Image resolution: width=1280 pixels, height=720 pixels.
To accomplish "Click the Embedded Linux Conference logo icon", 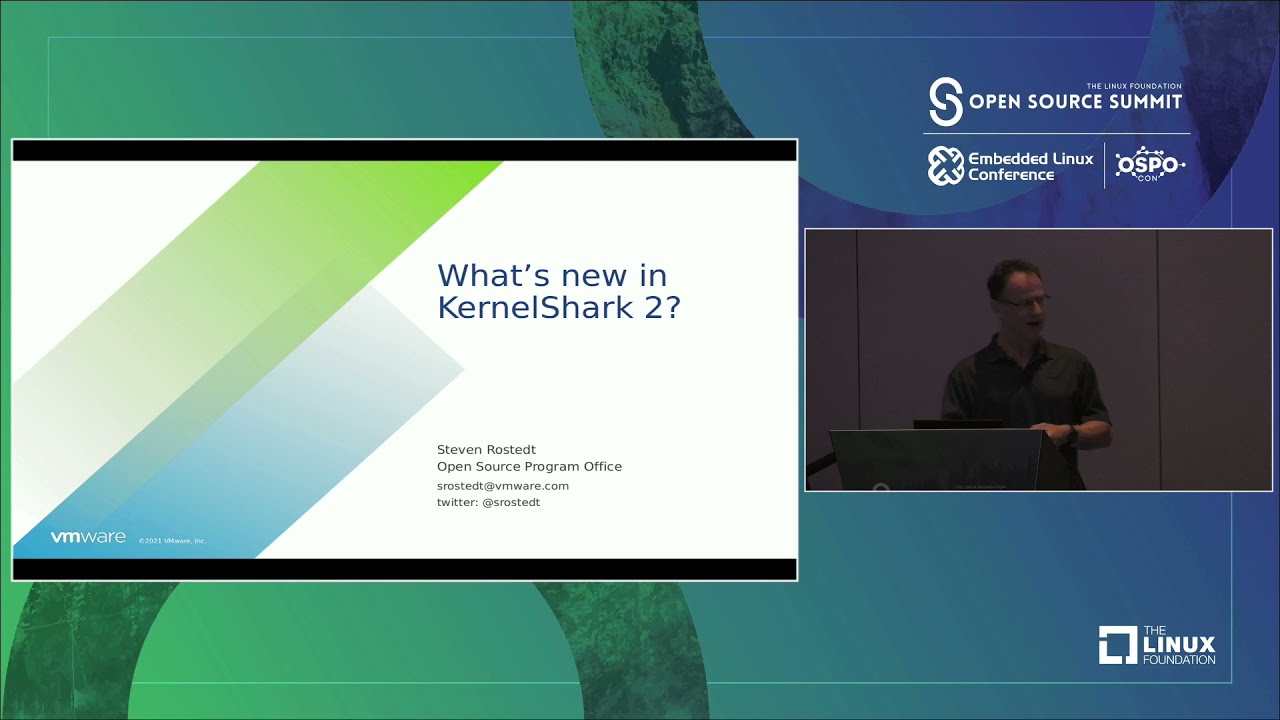I will tap(945, 166).
